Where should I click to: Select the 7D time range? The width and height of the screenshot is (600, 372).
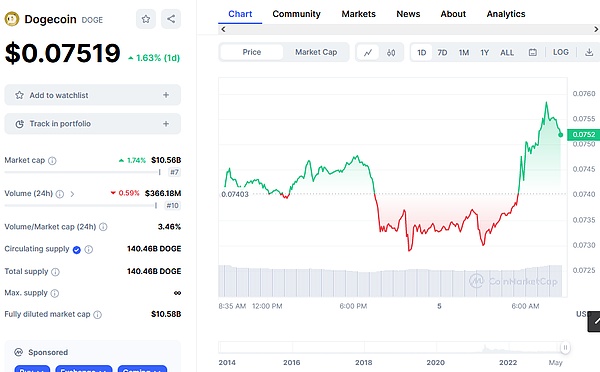pyautogui.click(x=442, y=52)
